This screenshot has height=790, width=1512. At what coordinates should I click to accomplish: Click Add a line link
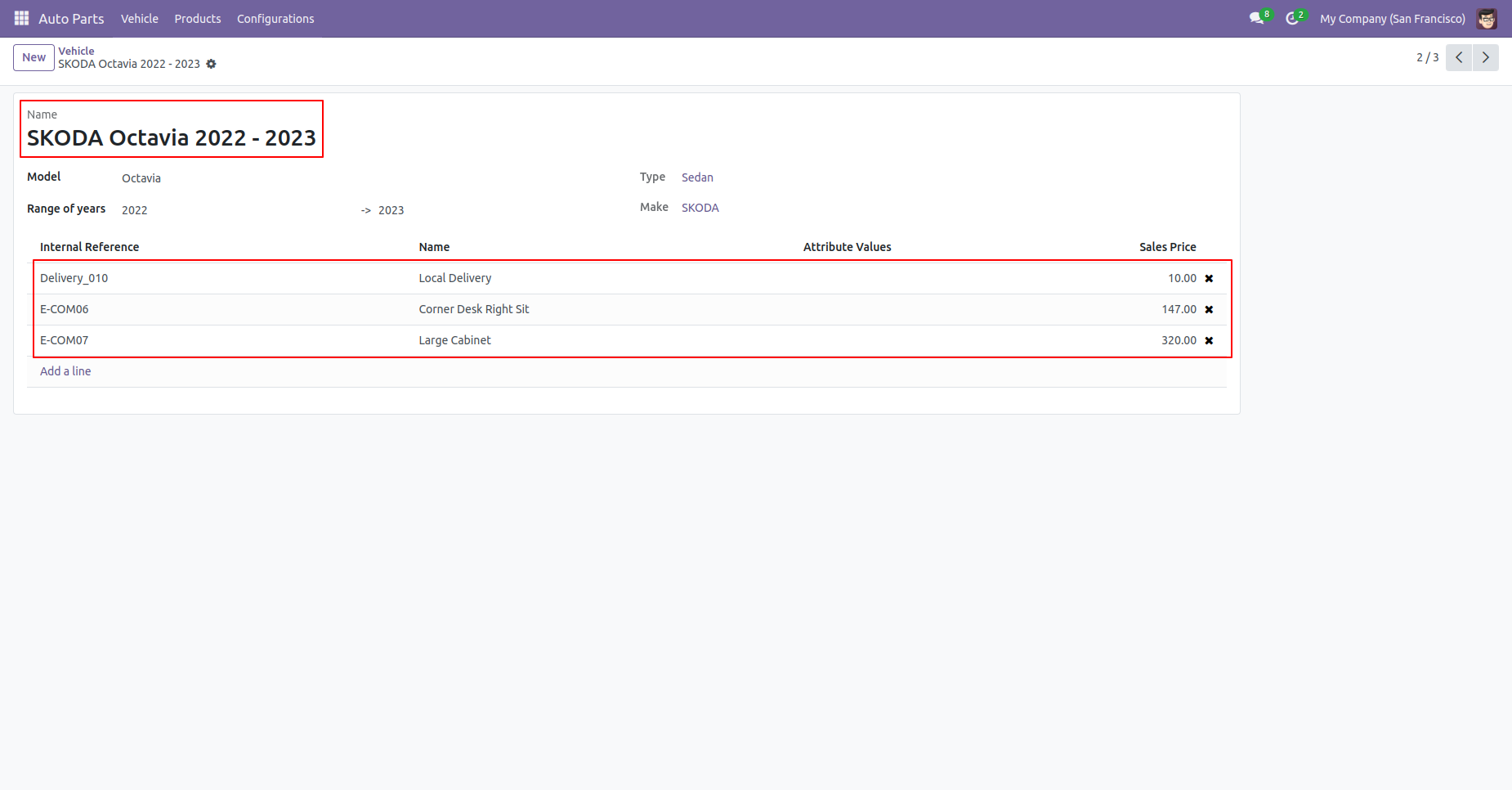(65, 371)
